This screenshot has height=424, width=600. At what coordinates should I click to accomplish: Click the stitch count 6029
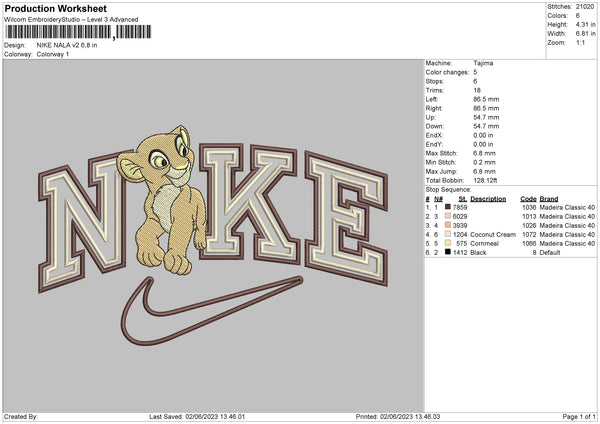(x=460, y=216)
